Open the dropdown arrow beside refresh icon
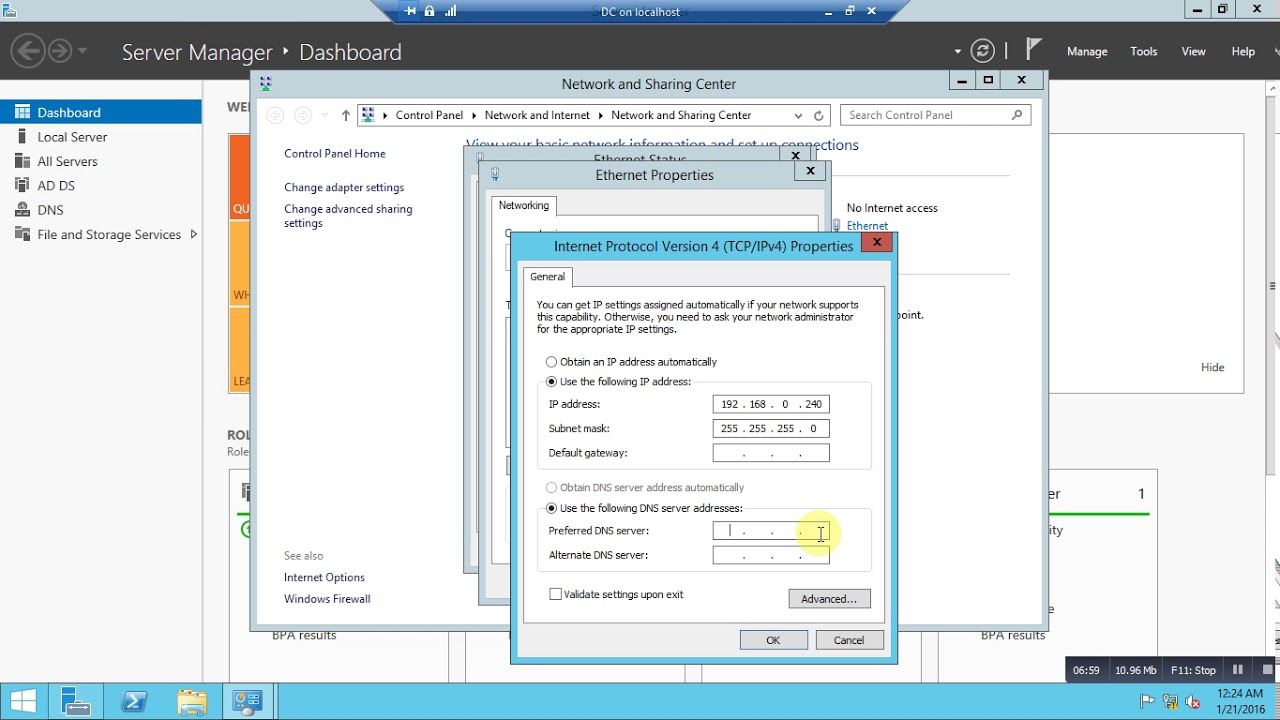The width and height of the screenshot is (1280, 720). tap(958, 51)
